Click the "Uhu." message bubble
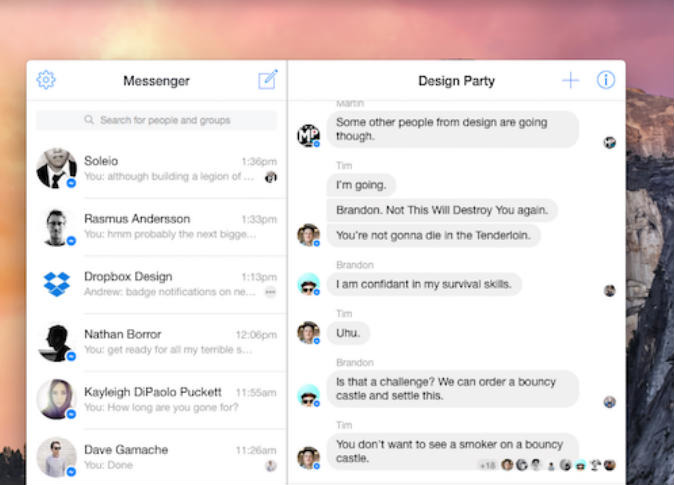Image resolution: width=674 pixels, height=485 pixels. click(349, 333)
